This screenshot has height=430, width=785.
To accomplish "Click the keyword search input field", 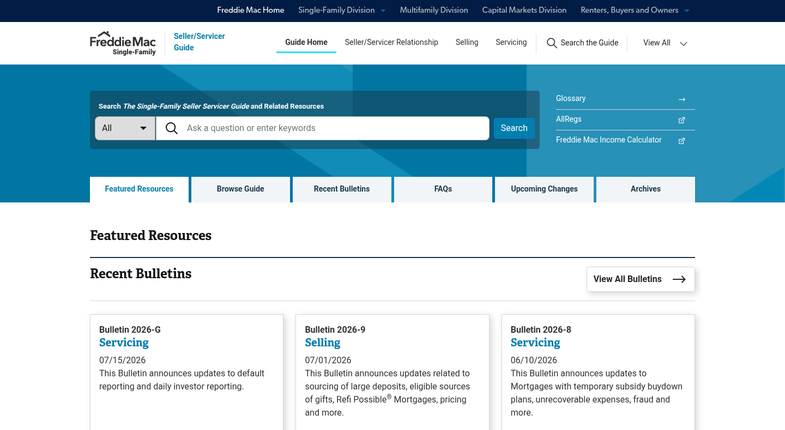I will [x=323, y=128].
